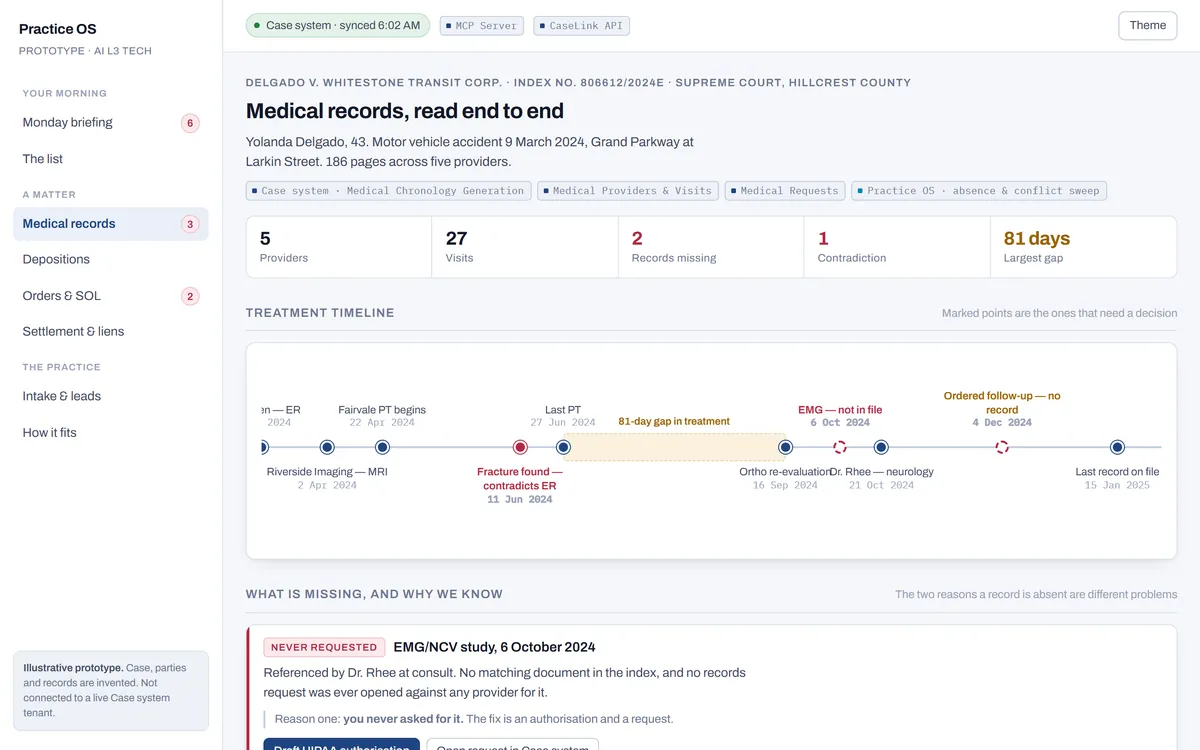Click Medical Chronology Generation tag
The height and width of the screenshot is (750, 1200).
pyautogui.click(x=389, y=191)
